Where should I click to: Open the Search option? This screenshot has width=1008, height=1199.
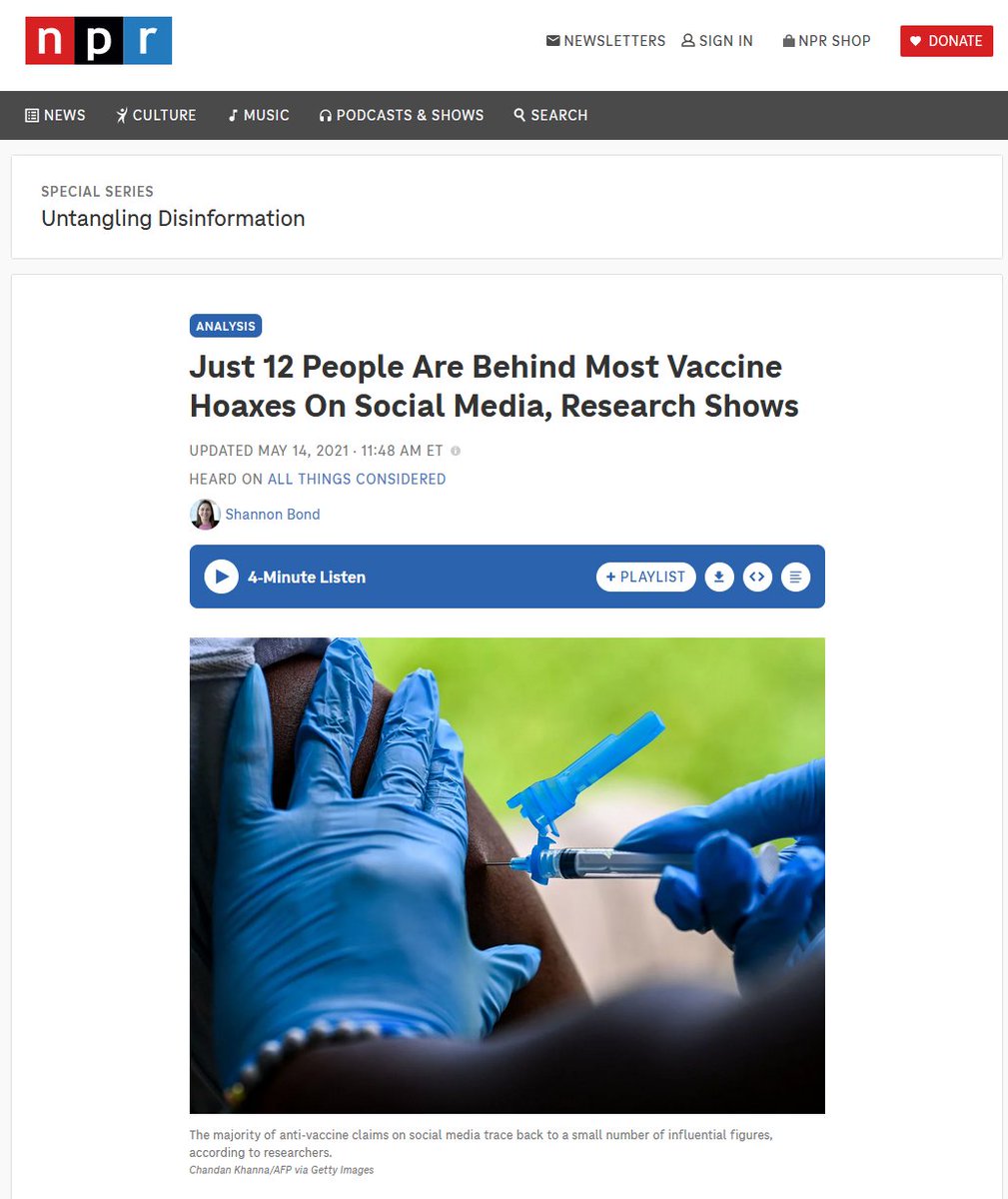coord(550,115)
